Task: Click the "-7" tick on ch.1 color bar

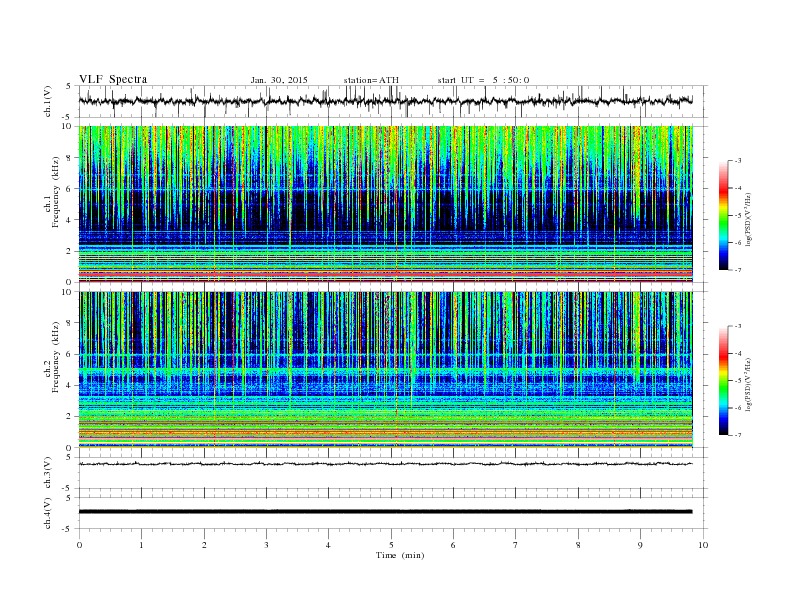Action: coord(738,270)
